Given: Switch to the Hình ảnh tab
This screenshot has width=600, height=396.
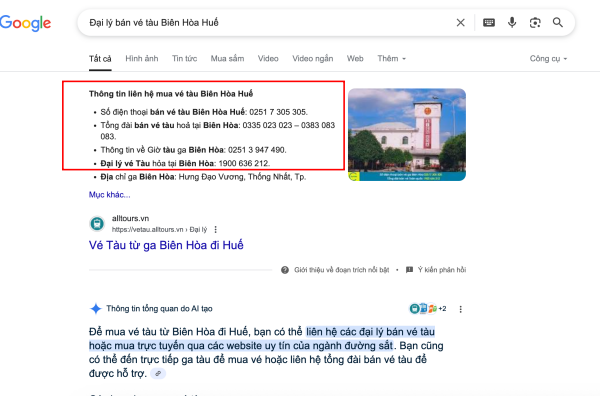Looking at the screenshot, I should 142,59.
